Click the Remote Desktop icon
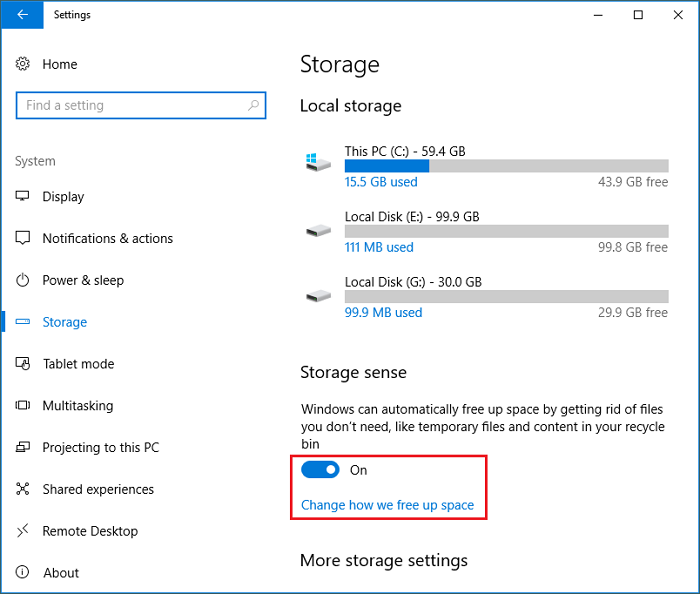This screenshot has width=700, height=594. (x=23, y=531)
